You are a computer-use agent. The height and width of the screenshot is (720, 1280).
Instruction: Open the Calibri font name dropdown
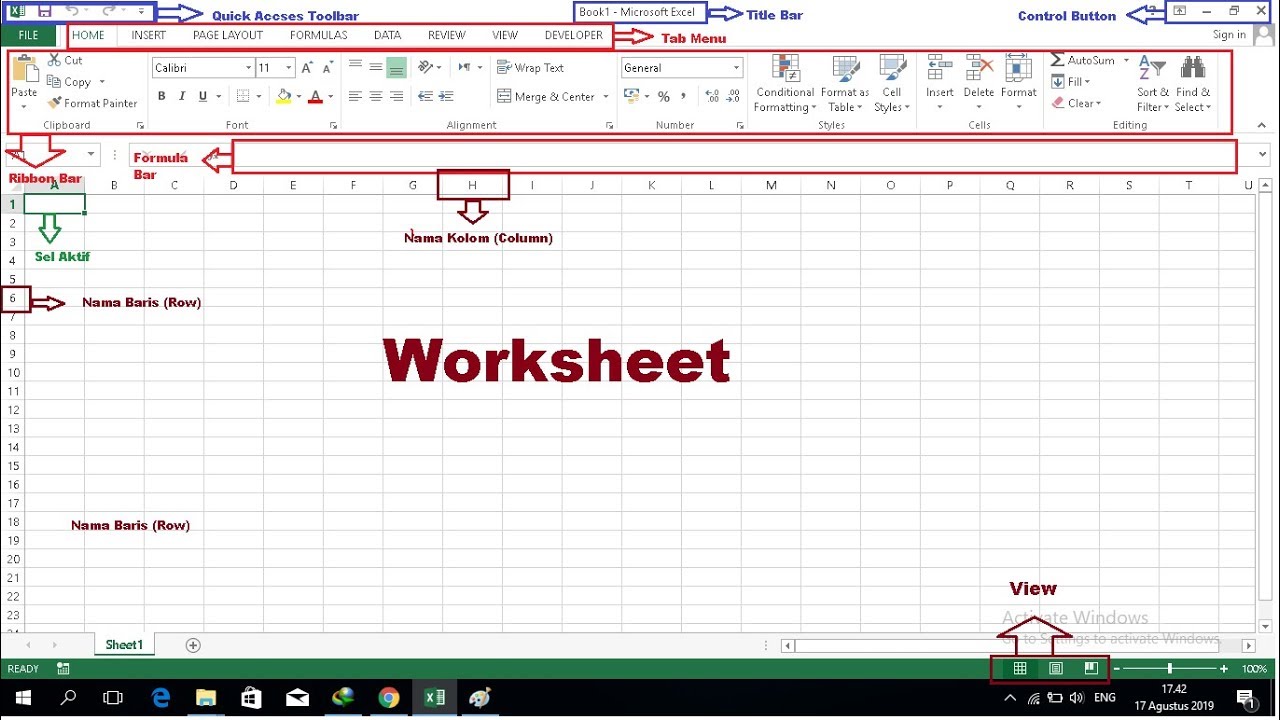(248, 68)
